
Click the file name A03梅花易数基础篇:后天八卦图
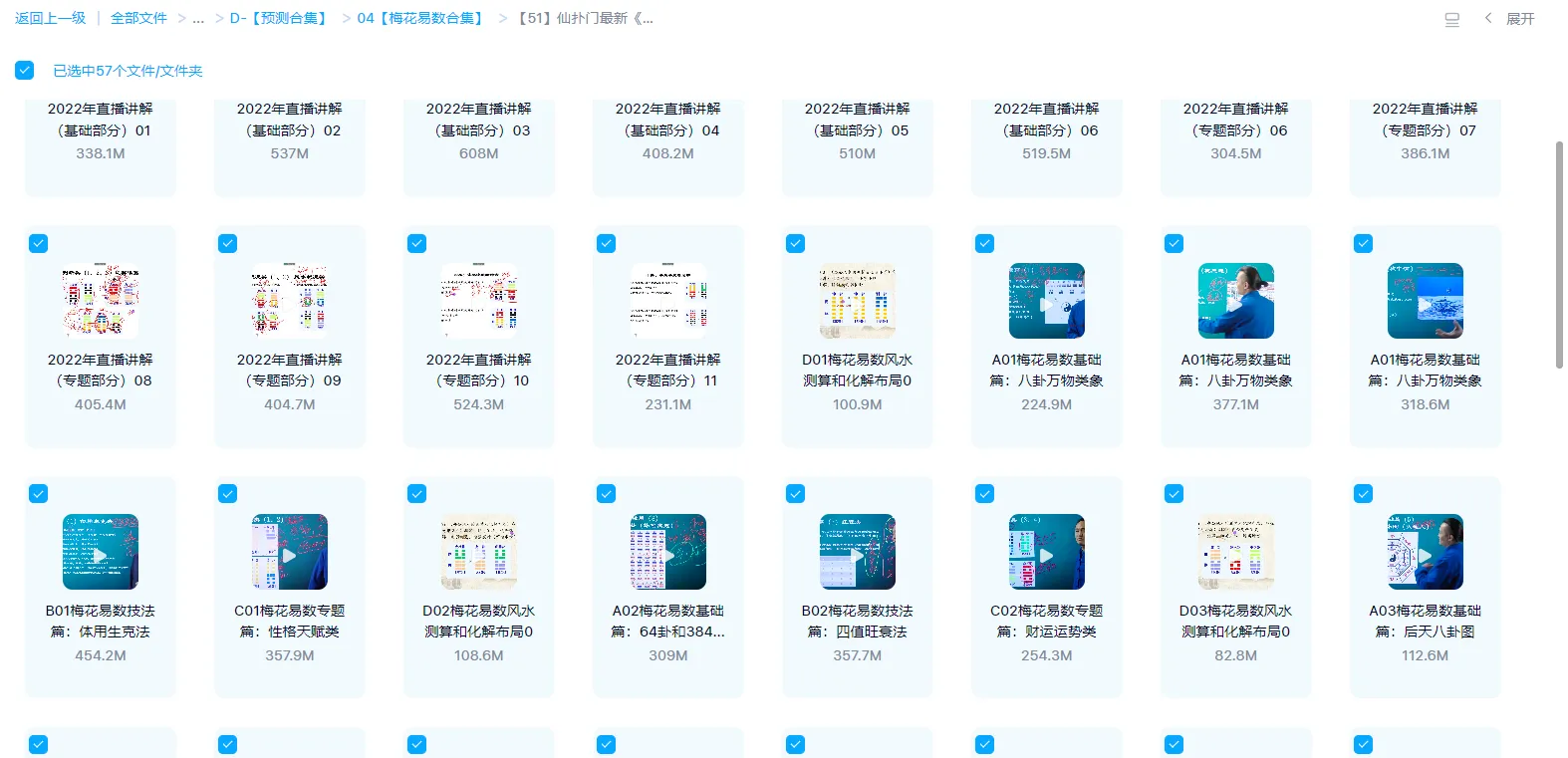(x=1426, y=621)
